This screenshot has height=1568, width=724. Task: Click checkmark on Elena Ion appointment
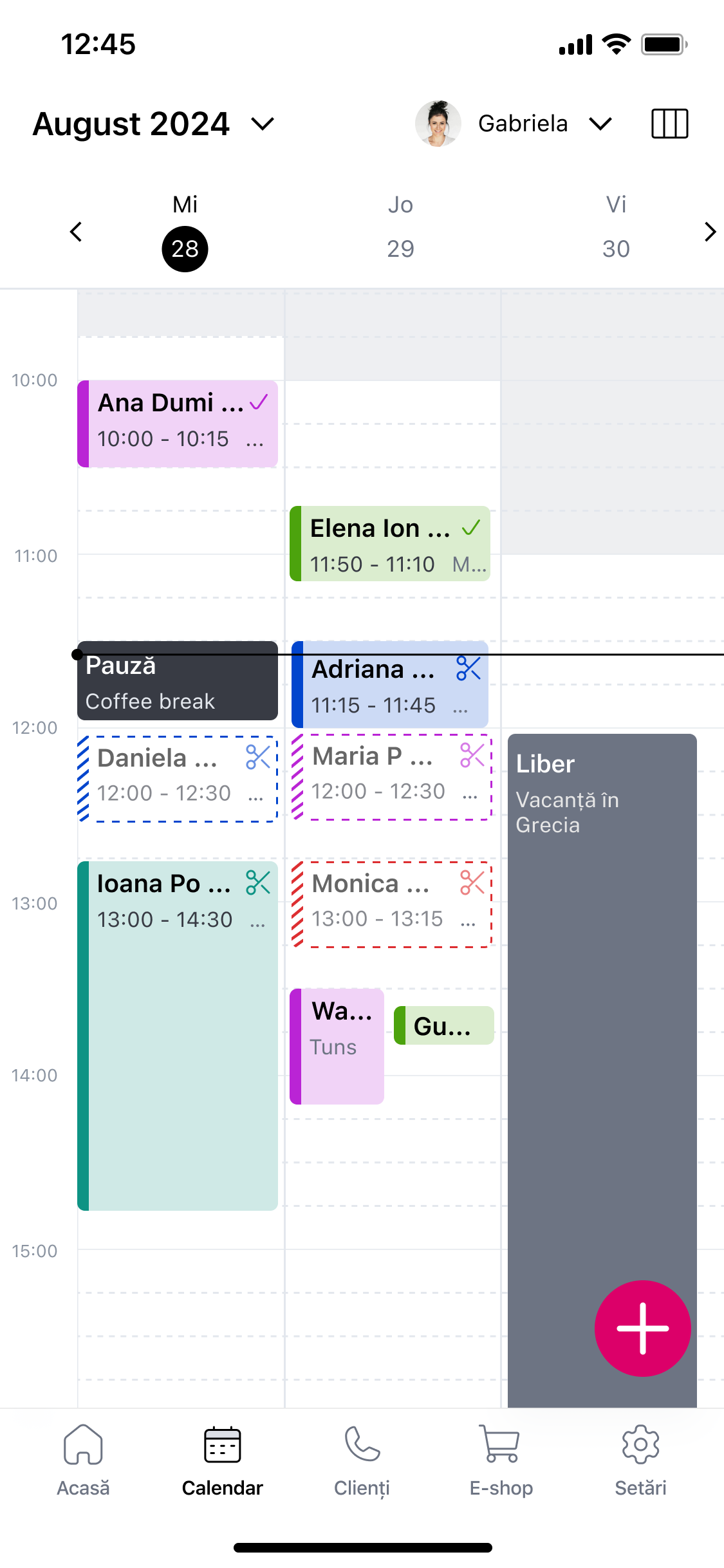click(x=471, y=528)
